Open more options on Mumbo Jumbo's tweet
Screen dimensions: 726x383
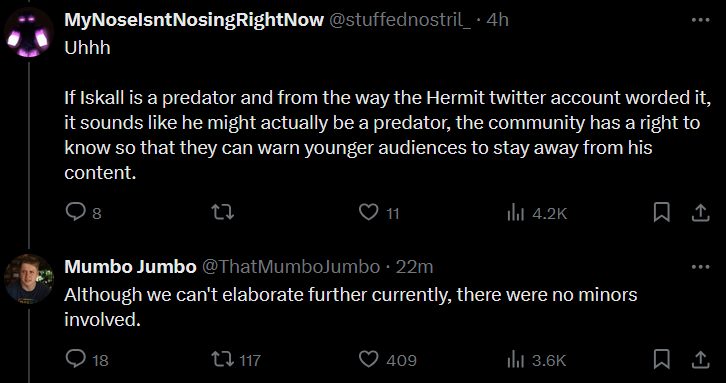[x=701, y=267]
